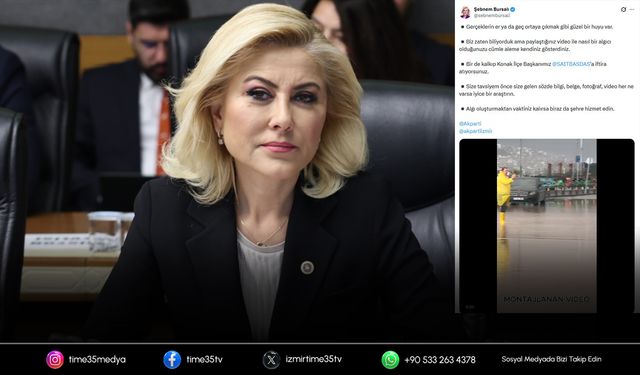
Task: Click the line starting 'Algı oluşturmaktan vaktiniz'
Action: tap(540, 109)
